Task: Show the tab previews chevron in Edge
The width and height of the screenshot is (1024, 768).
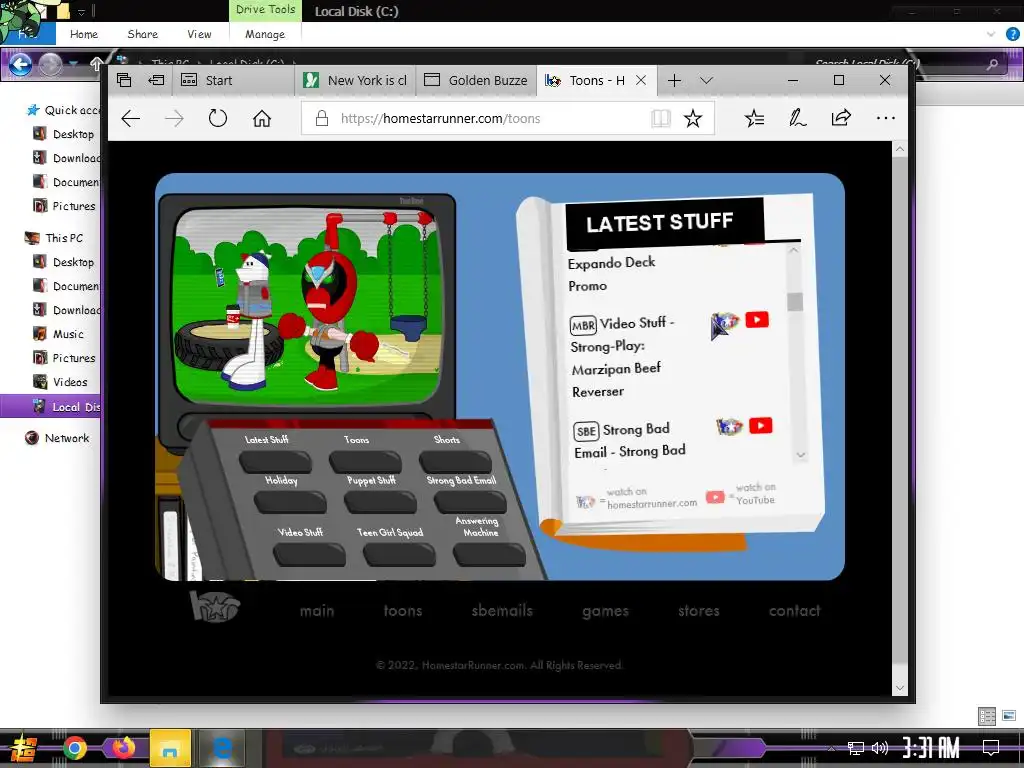Action: pos(706,80)
